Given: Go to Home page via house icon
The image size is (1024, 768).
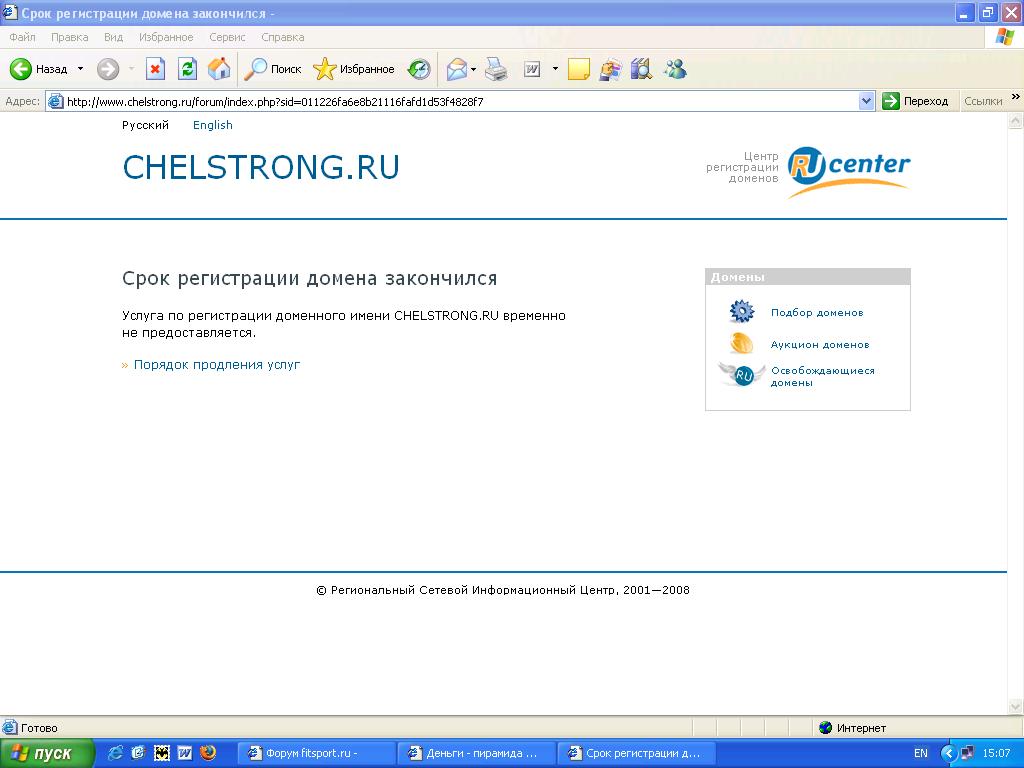Looking at the screenshot, I should [x=219, y=69].
